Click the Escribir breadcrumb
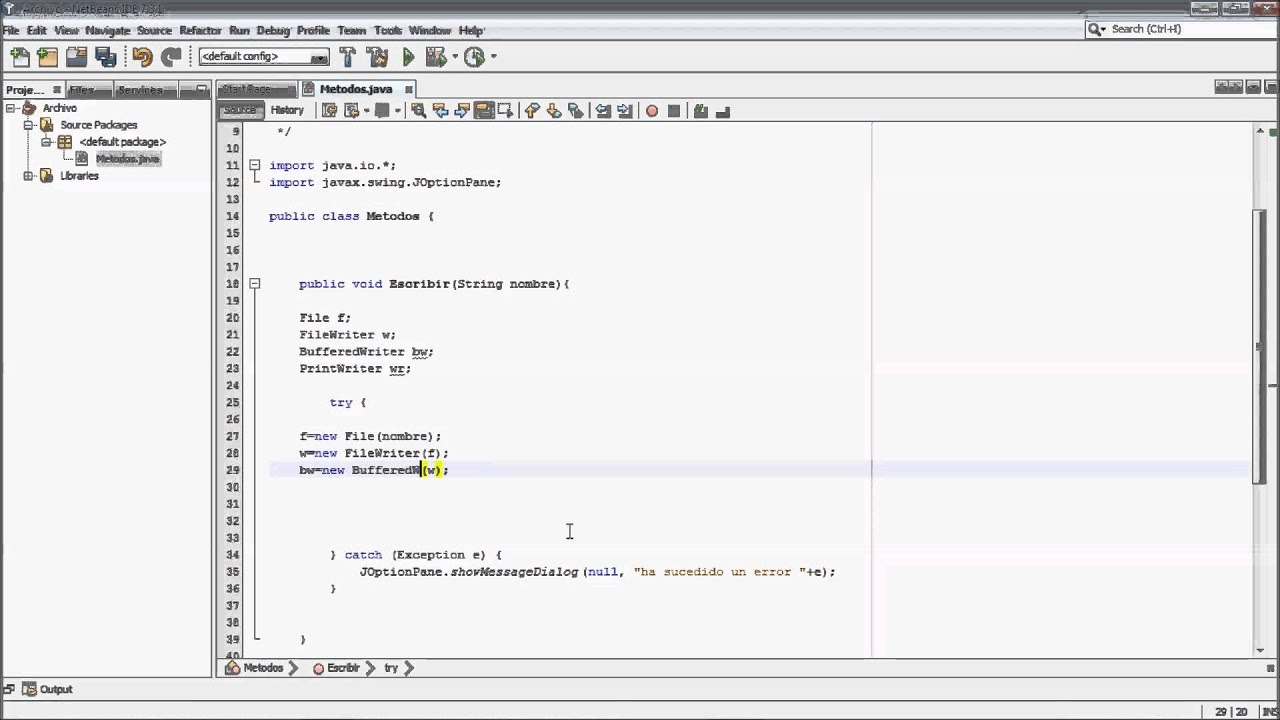The width and height of the screenshot is (1280, 720). tap(343, 668)
